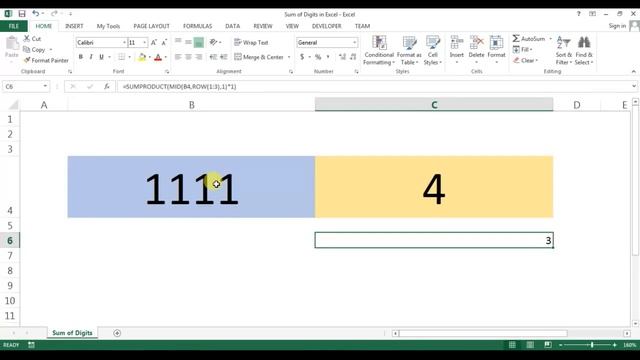Click AutoSum sigma button
Viewport: 640px width, 360px height.
point(529,38)
